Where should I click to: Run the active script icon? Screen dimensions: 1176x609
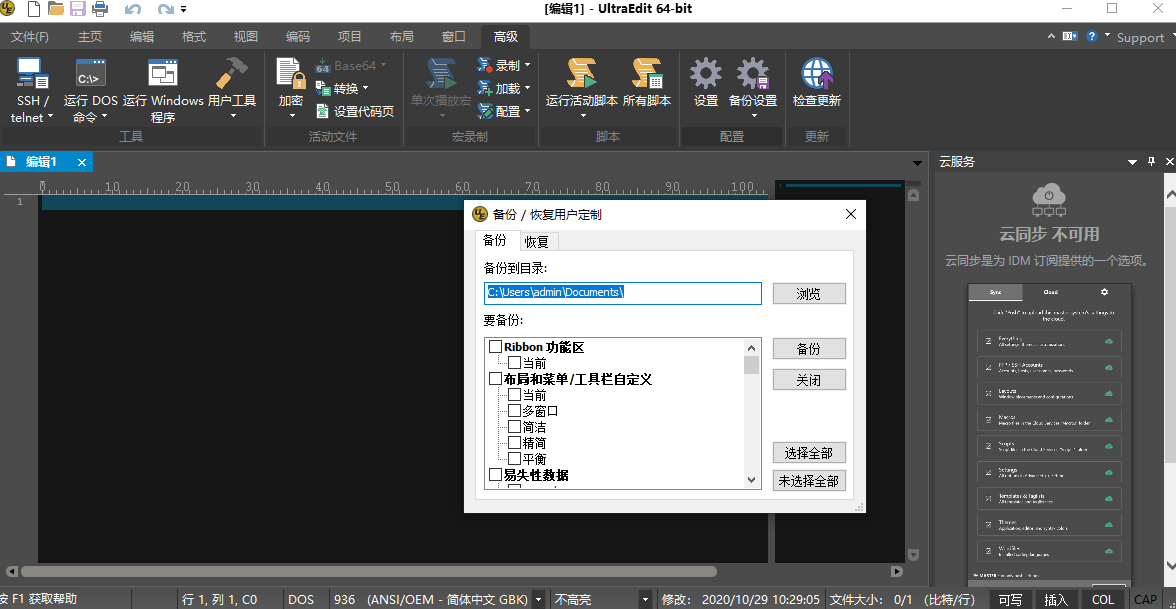coord(581,74)
